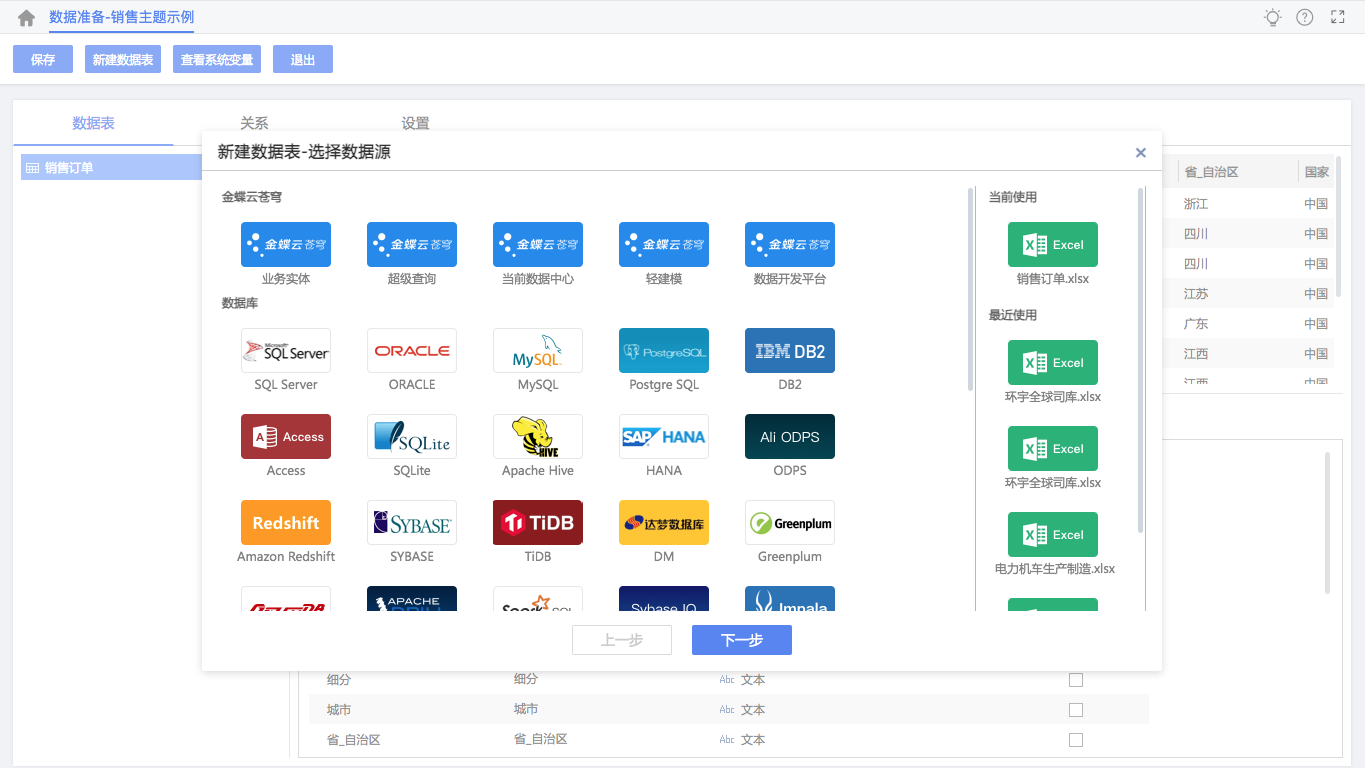The width and height of the screenshot is (1365, 768).
Task: Choose Amazon Redshift as source
Action: tap(286, 523)
